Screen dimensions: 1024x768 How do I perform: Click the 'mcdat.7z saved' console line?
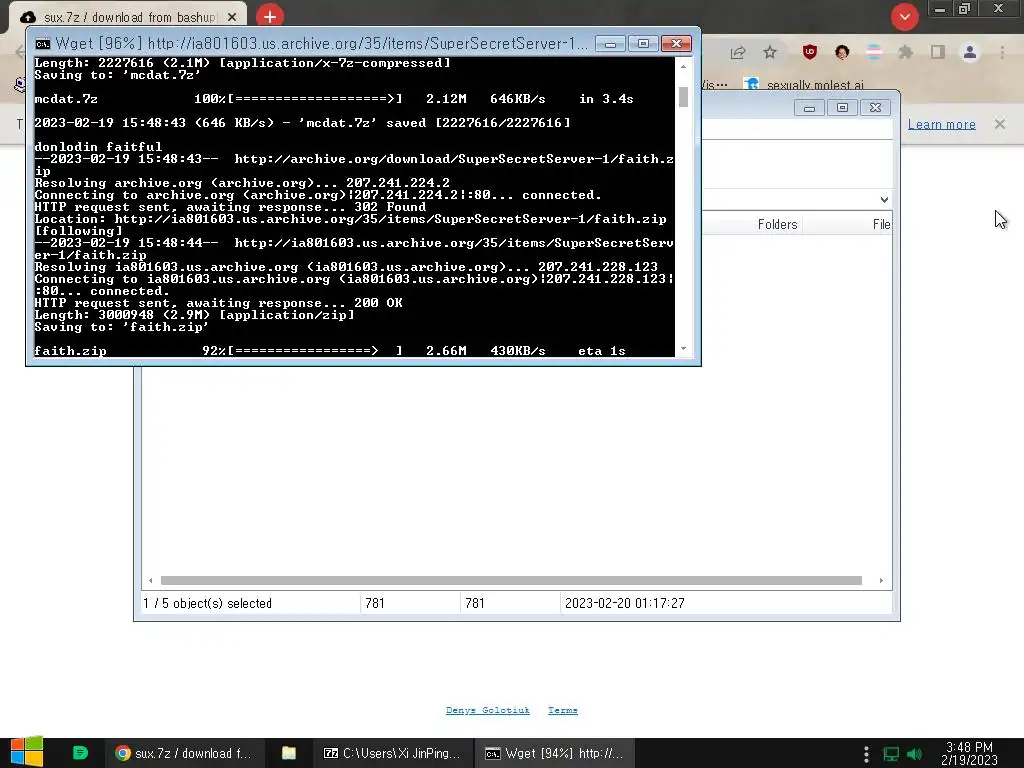click(x=302, y=123)
